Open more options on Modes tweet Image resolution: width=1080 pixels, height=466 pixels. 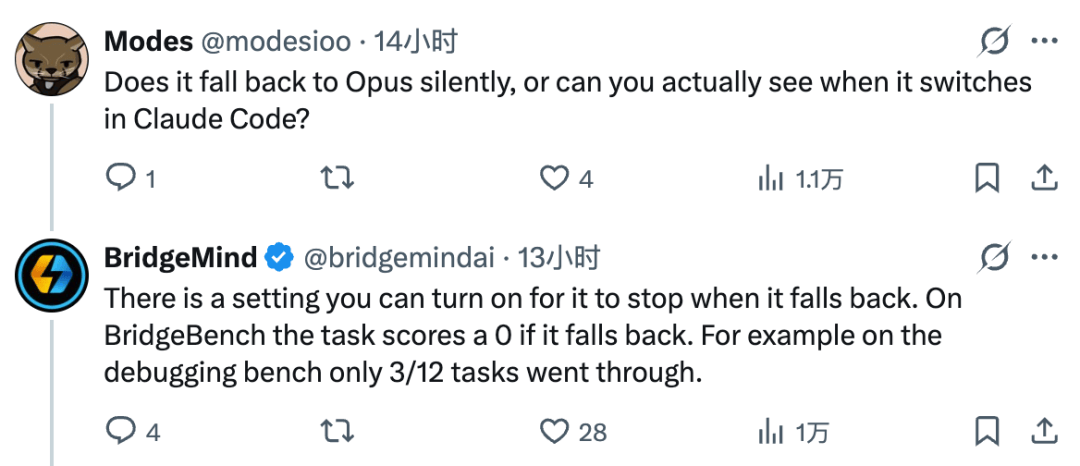pos(1044,43)
